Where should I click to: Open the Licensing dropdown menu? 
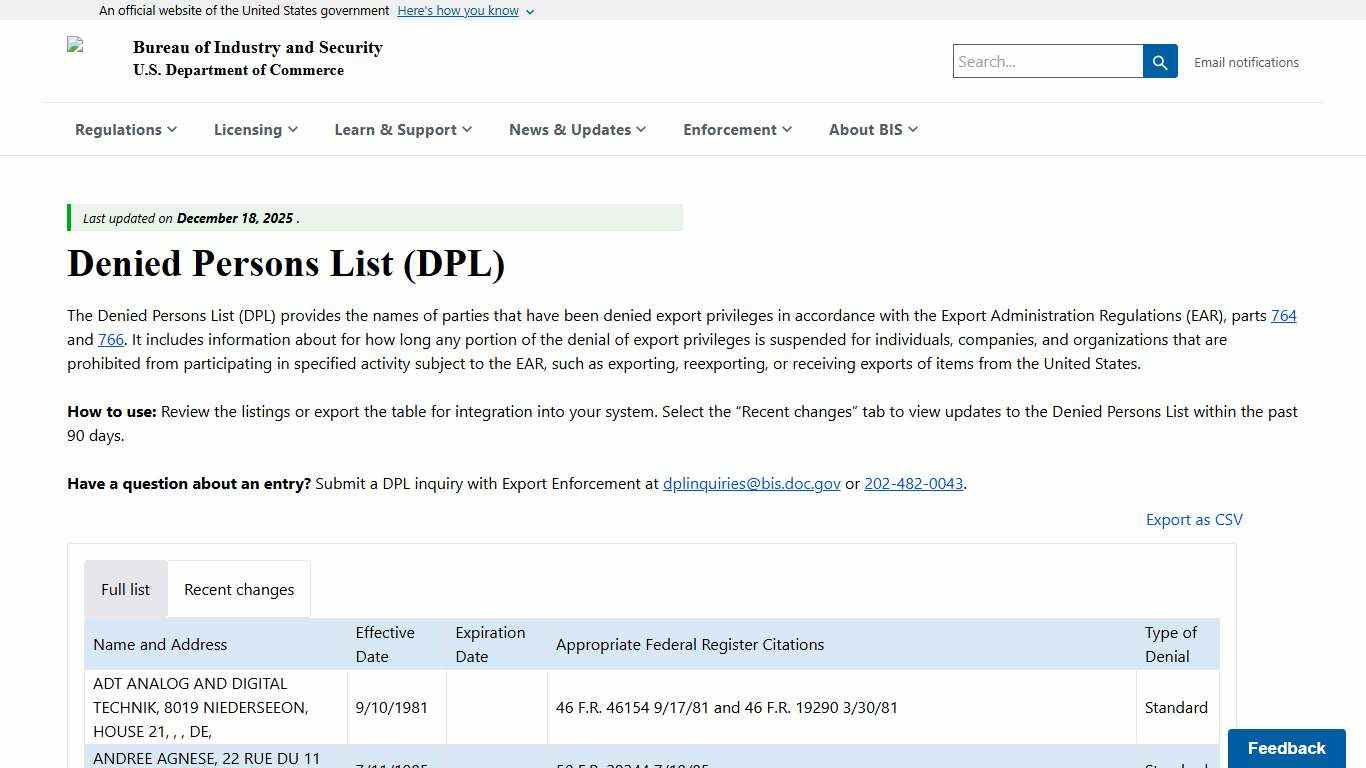click(x=255, y=129)
